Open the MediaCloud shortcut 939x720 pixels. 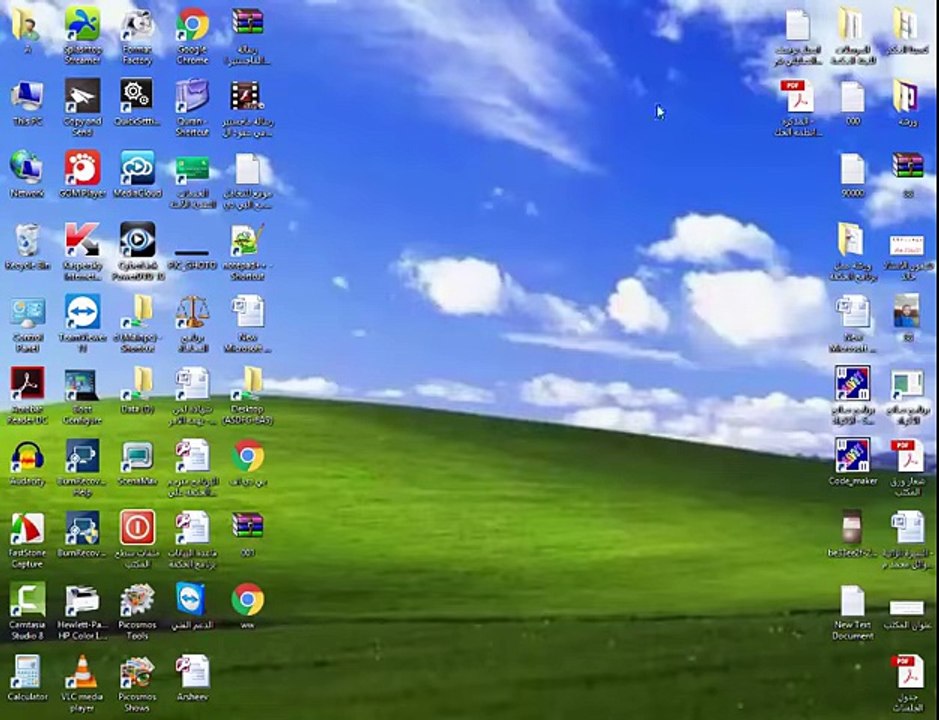coord(137,174)
